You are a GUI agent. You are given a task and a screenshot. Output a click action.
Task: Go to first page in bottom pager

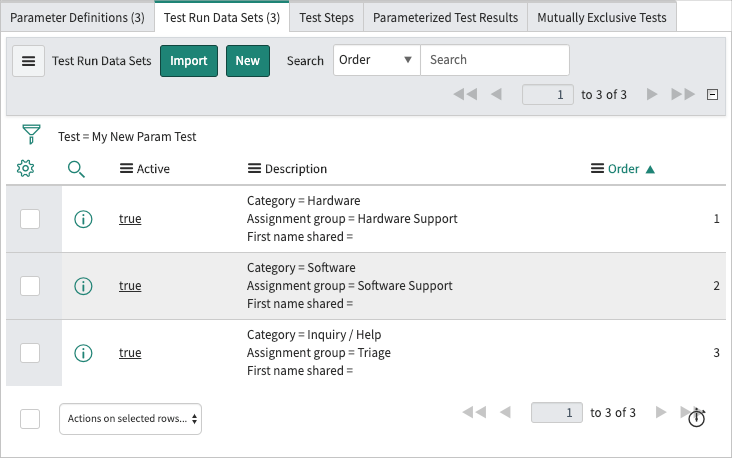(x=474, y=412)
